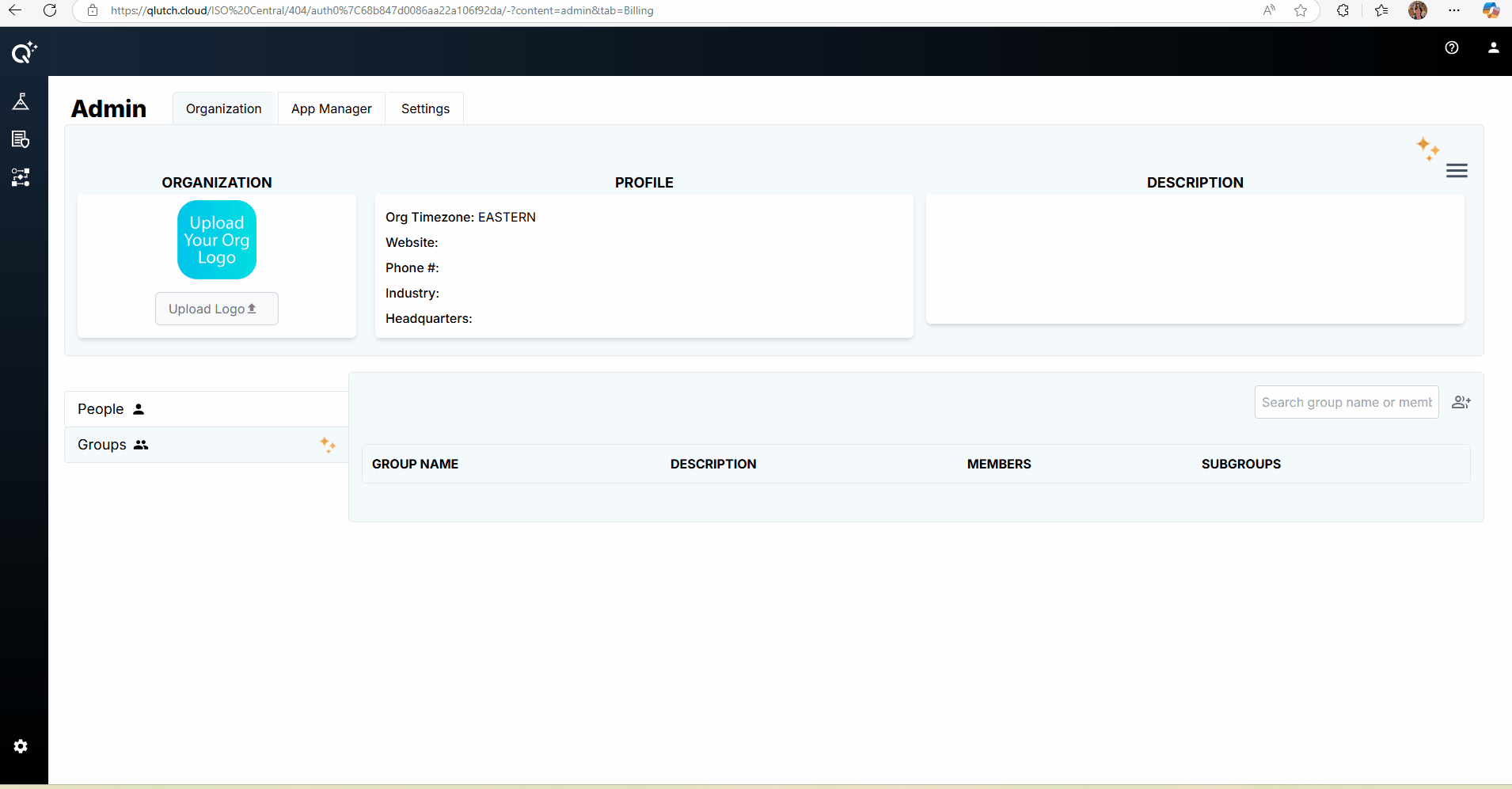Click the Qlutch logo icon
Screen dimensions: 1512x789
(x=24, y=52)
